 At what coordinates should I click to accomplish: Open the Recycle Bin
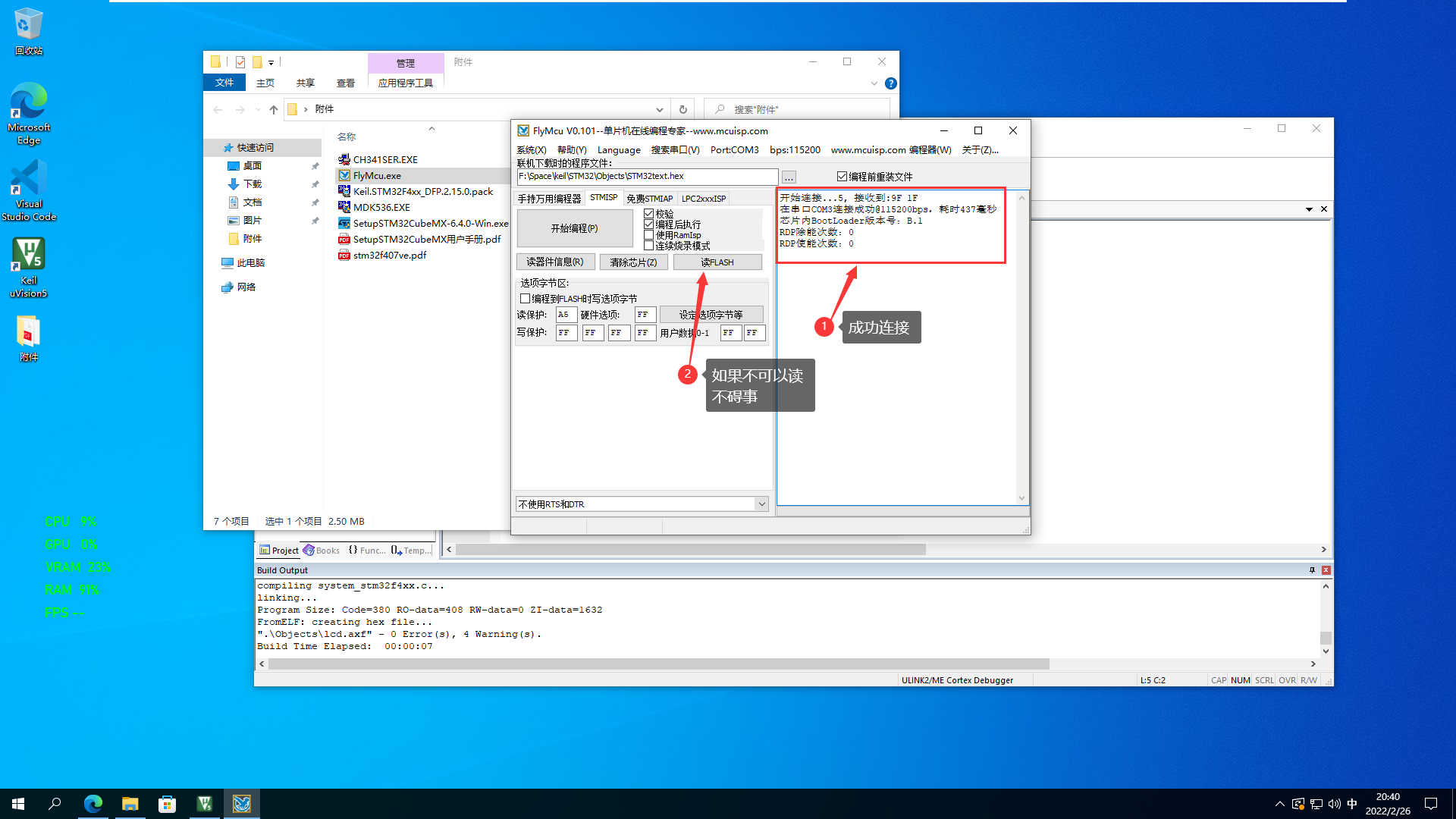point(28,27)
